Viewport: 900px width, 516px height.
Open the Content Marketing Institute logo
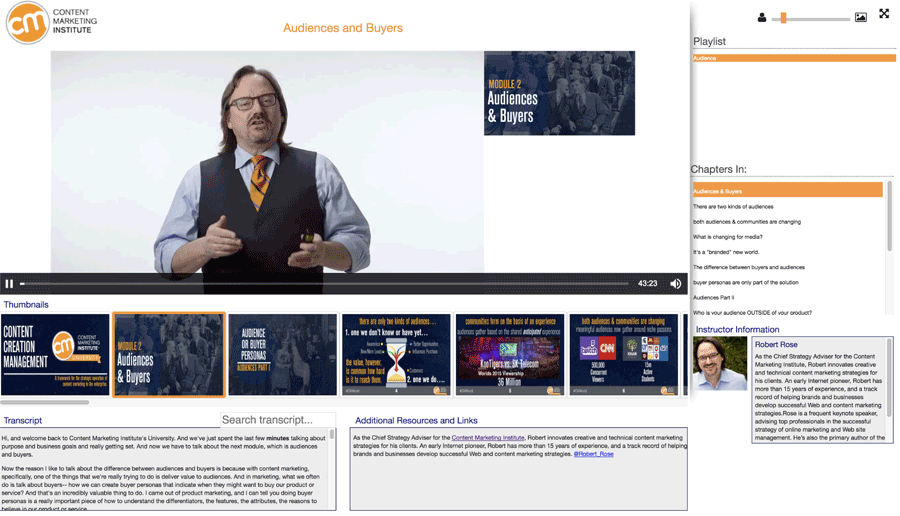(52, 22)
